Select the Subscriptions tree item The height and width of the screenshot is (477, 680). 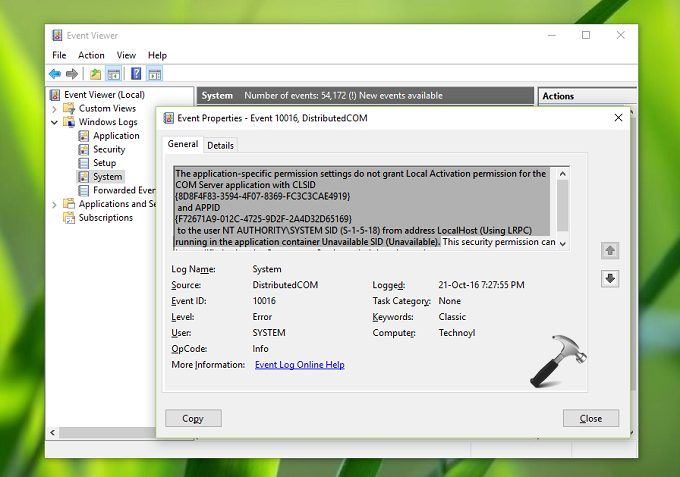pos(105,218)
